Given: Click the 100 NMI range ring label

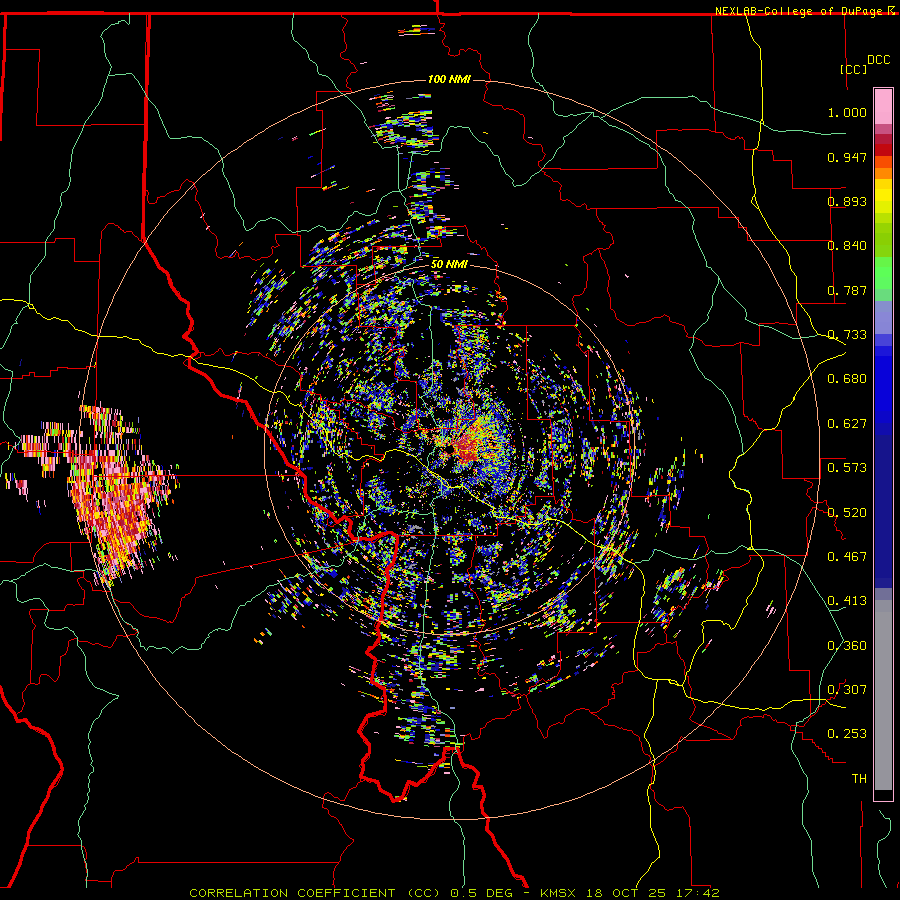Looking at the screenshot, I should click(449, 79).
